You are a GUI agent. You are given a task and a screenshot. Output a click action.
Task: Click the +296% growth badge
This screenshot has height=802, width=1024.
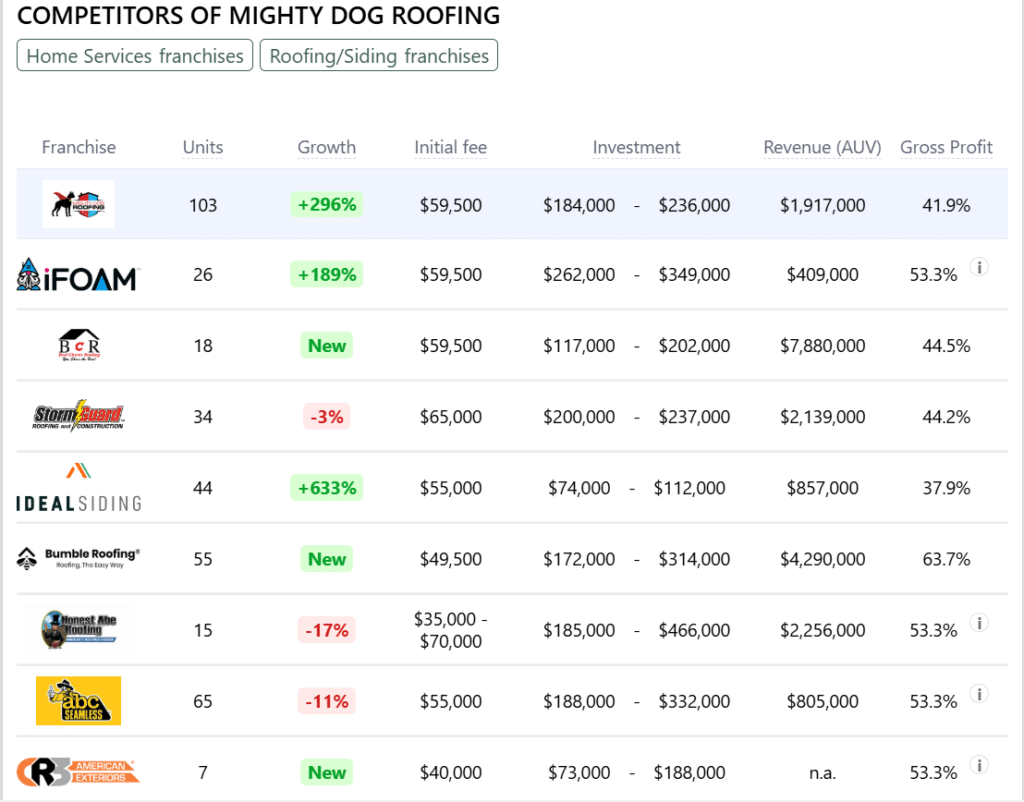click(327, 204)
